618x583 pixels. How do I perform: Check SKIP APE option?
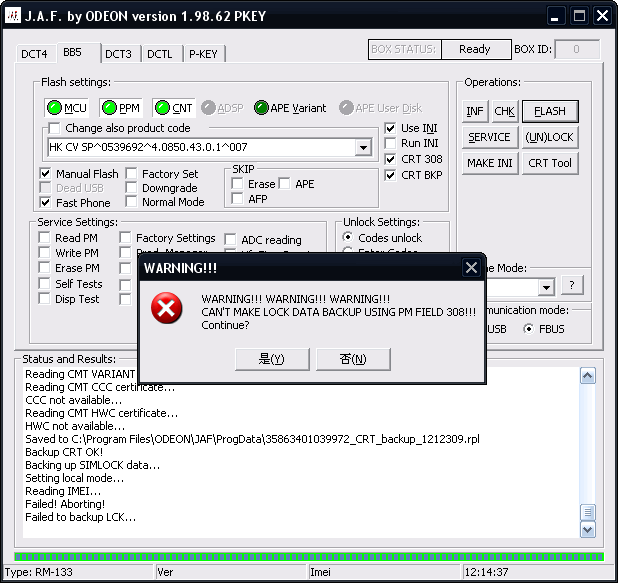tap(285, 184)
